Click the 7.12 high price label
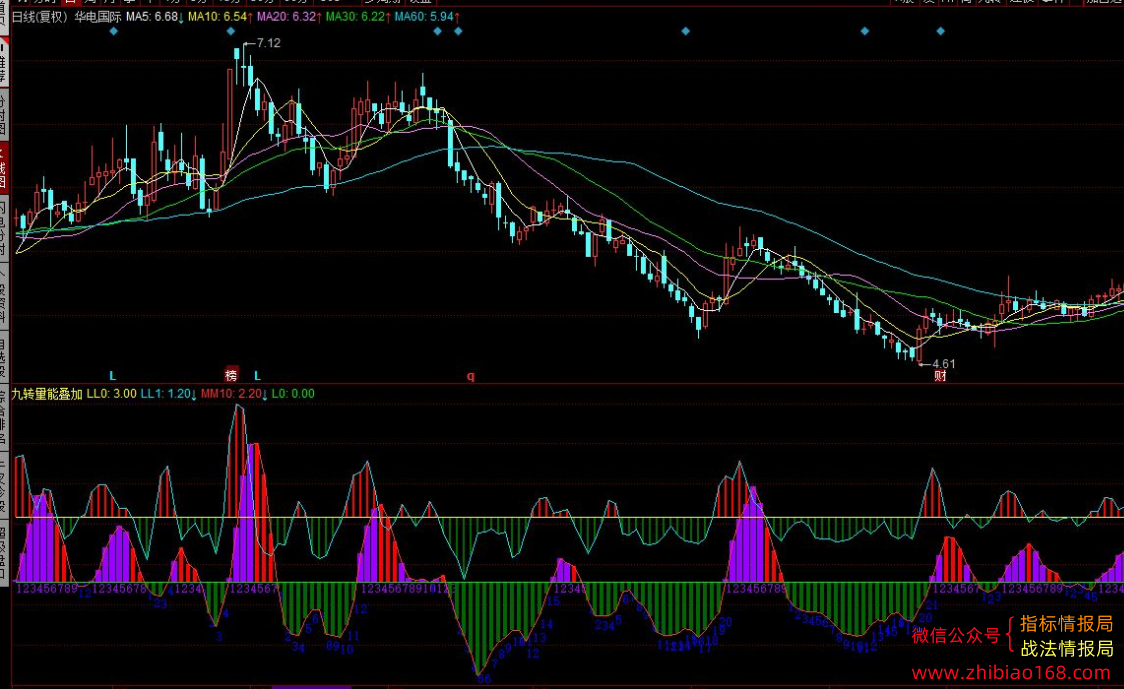The height and width of the screenshot is (689, 1124). tap(268, 43)
